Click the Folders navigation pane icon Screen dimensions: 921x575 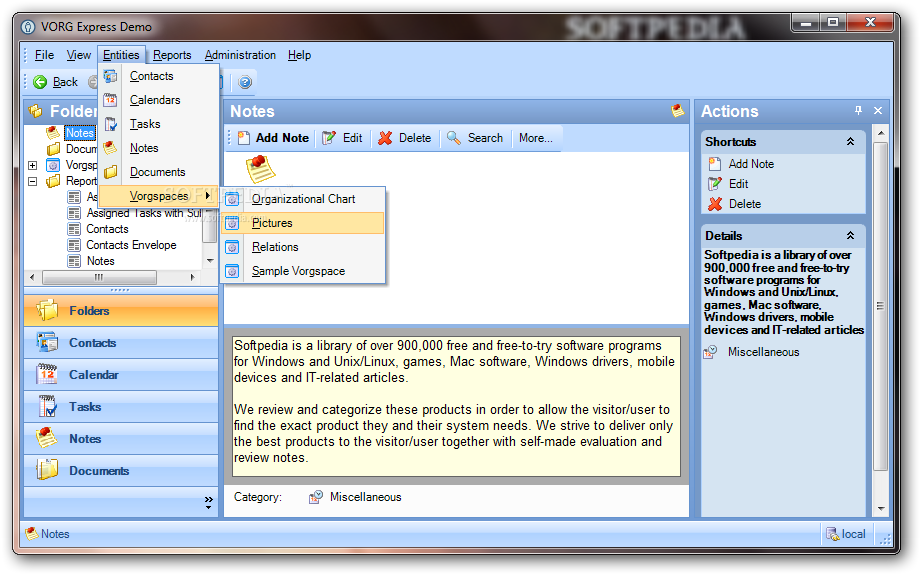(47, 310)
